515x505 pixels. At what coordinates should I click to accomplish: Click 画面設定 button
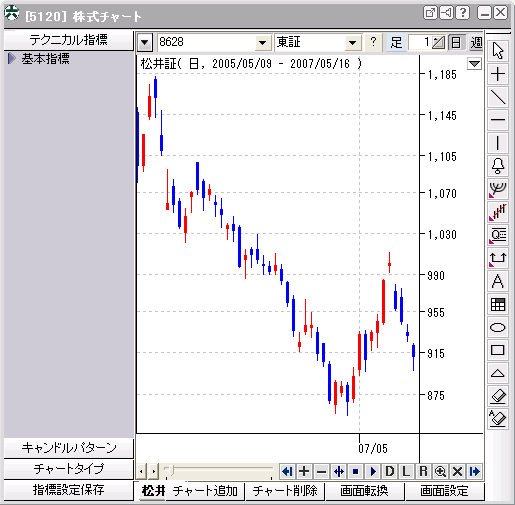pos(444,491)
